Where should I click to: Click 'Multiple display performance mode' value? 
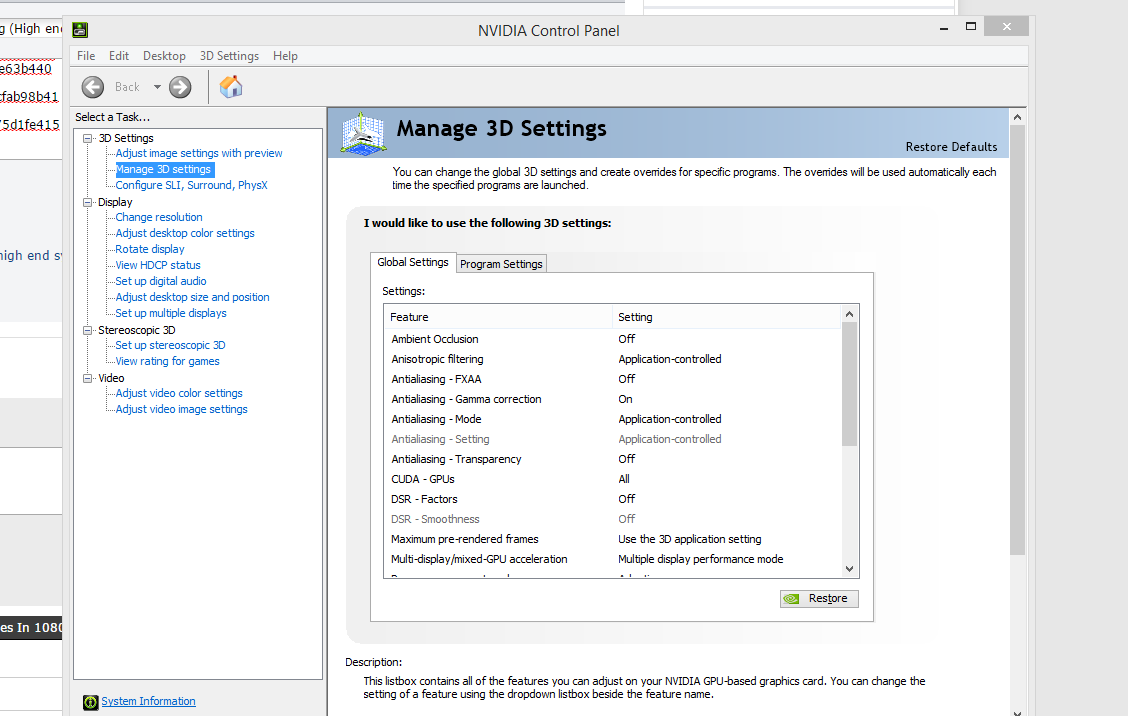701,559
